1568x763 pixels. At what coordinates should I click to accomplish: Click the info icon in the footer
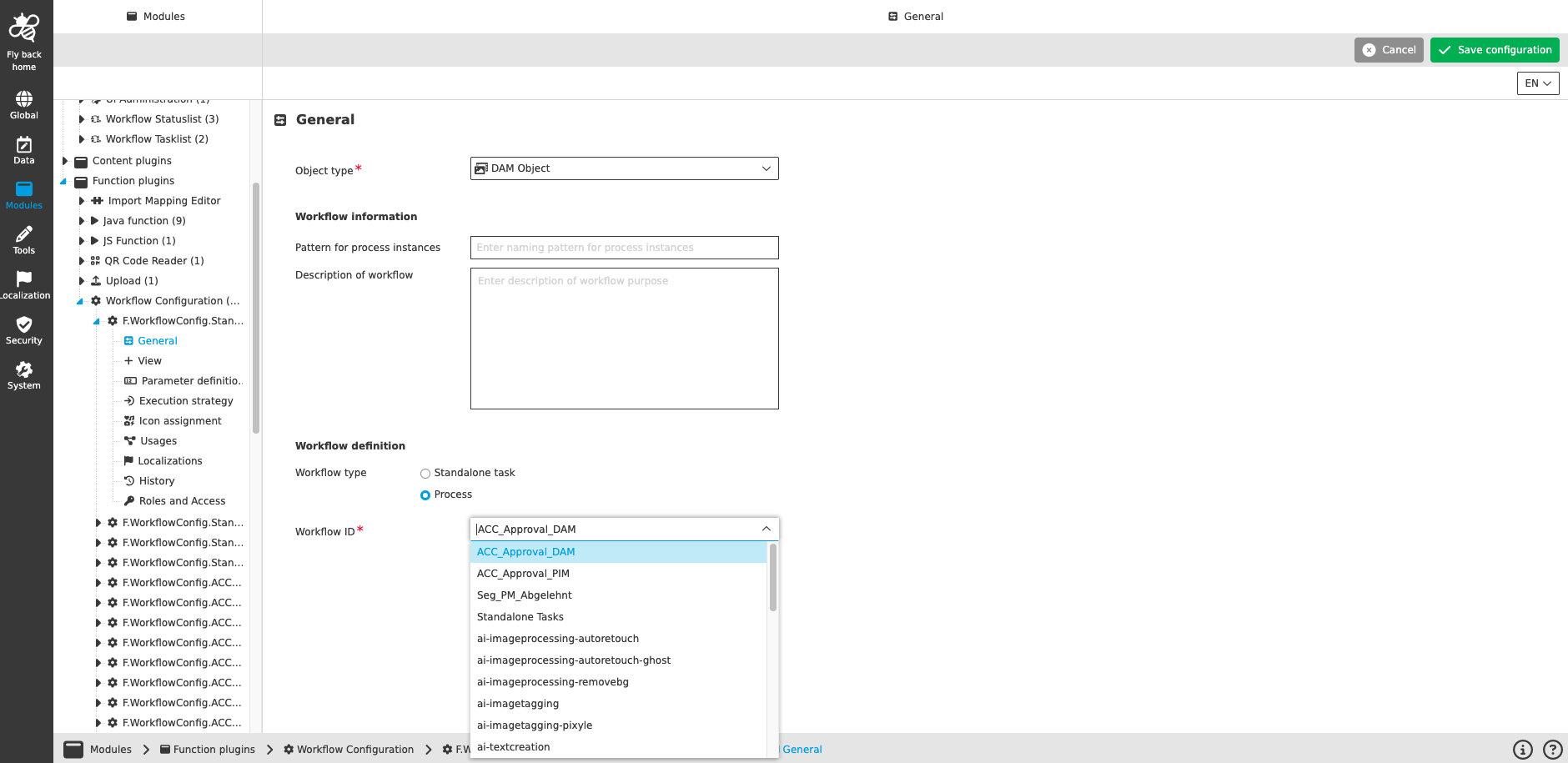1523,750
